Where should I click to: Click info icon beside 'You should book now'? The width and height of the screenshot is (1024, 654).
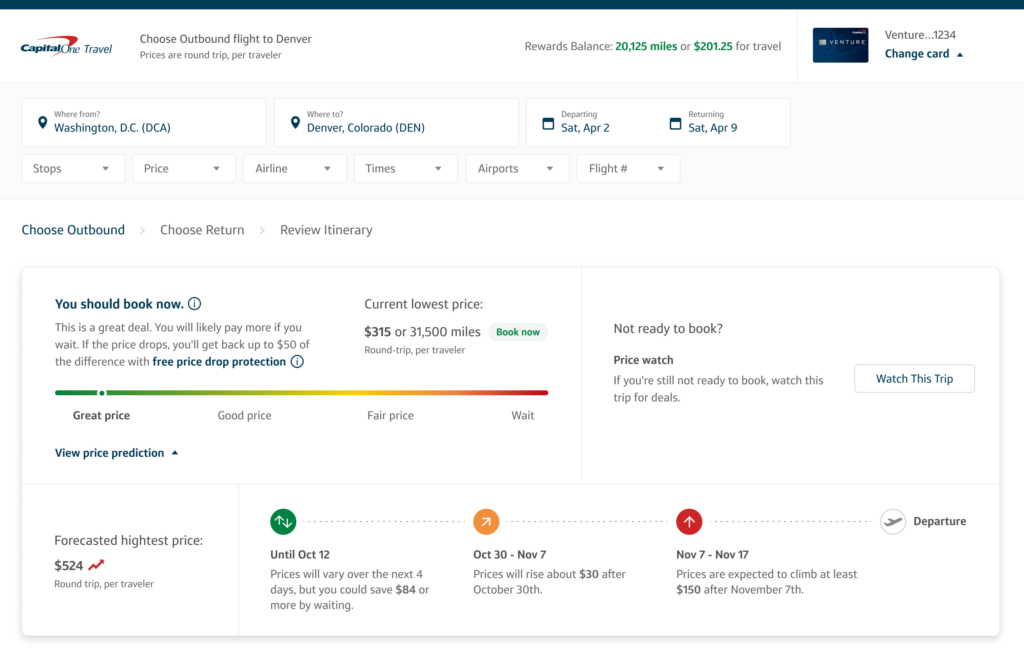[x=195, y=304]
